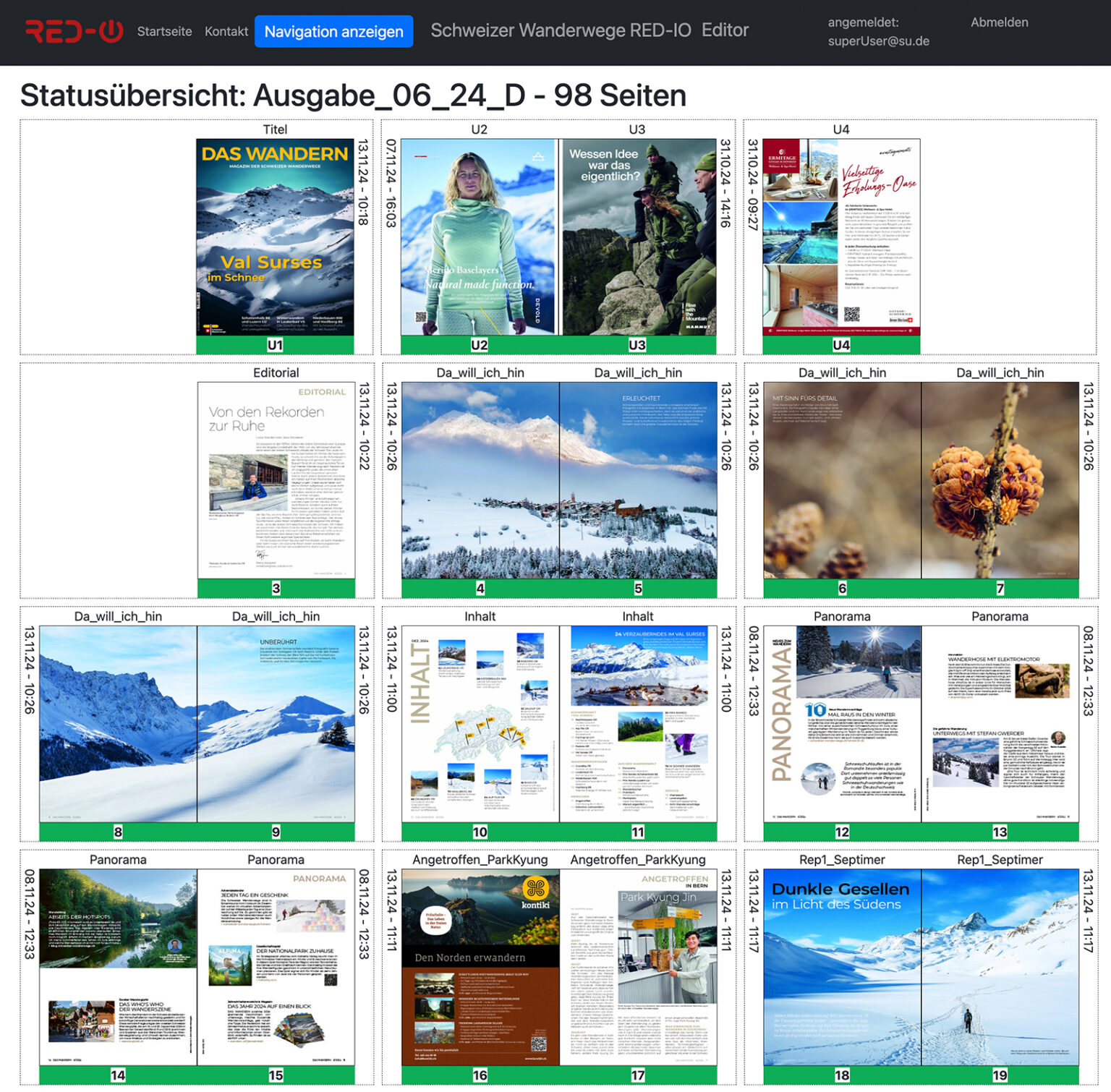Click the green status bar labeled U2
The height and width of the screenshot is (1092, 1111).
(480, 345)
